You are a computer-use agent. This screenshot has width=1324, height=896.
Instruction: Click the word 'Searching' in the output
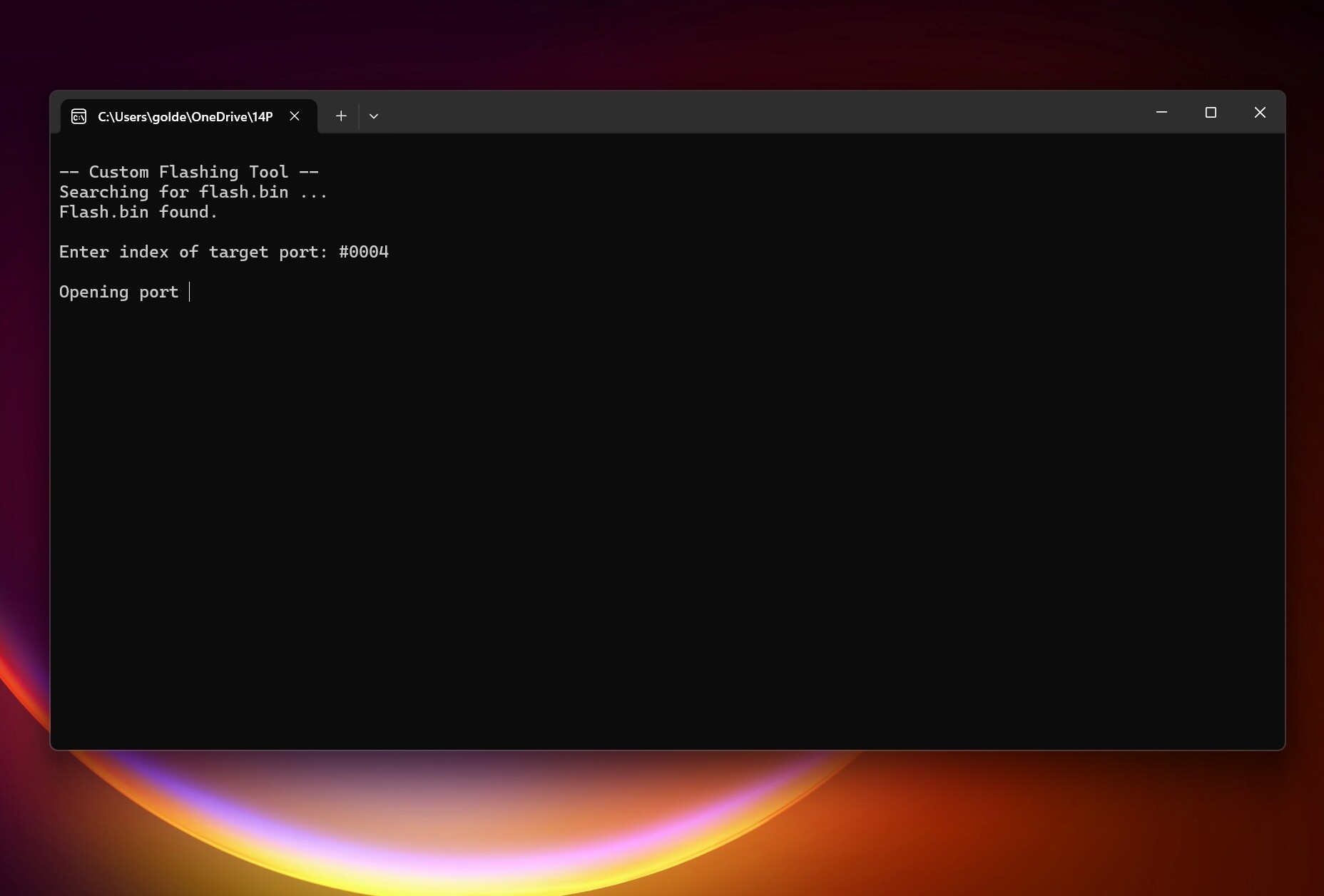pyautogui.click(x=103, y=192)
